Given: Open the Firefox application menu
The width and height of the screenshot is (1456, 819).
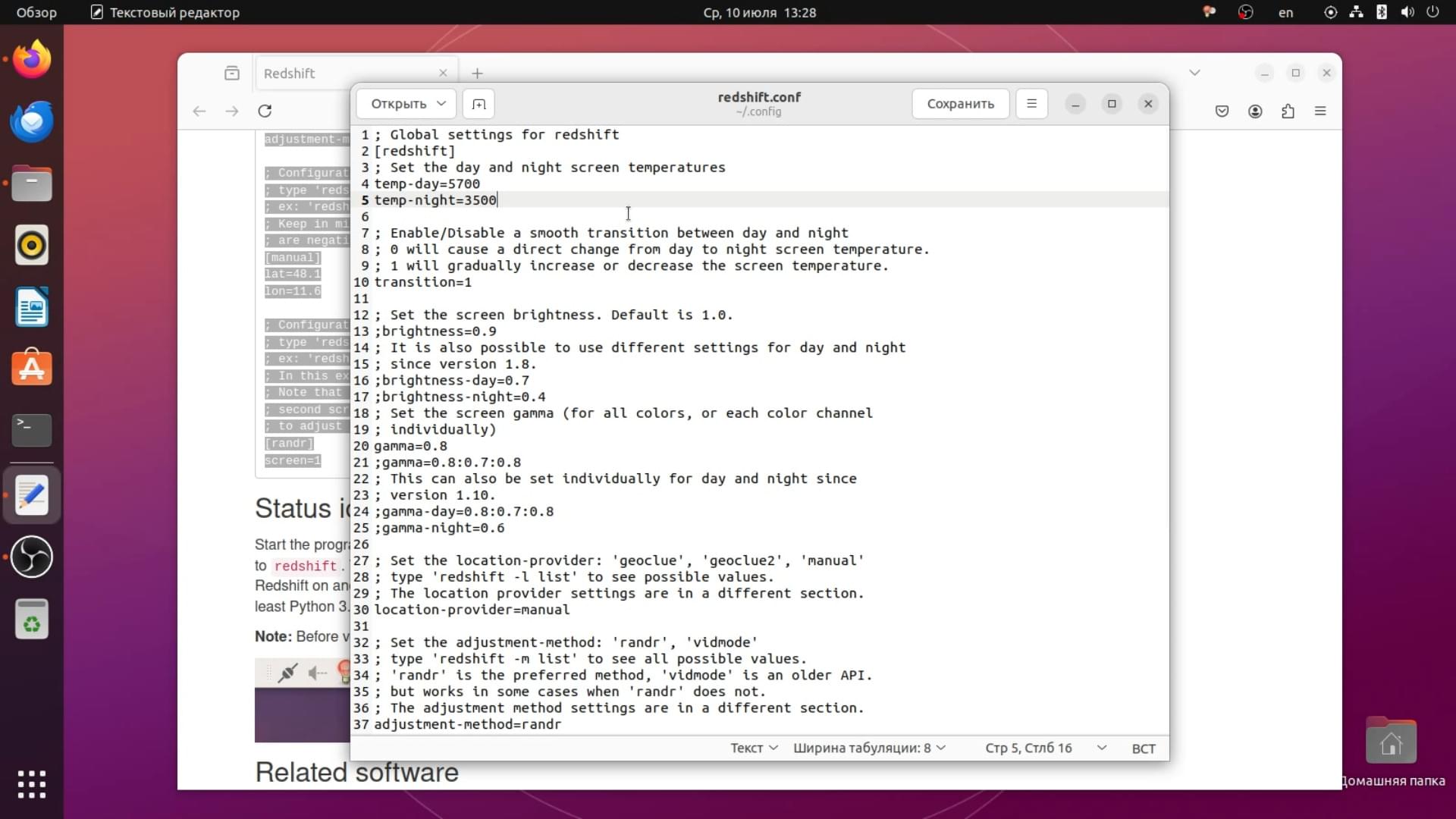Looking at the screenshot, I should click(x=1320, y=111).
